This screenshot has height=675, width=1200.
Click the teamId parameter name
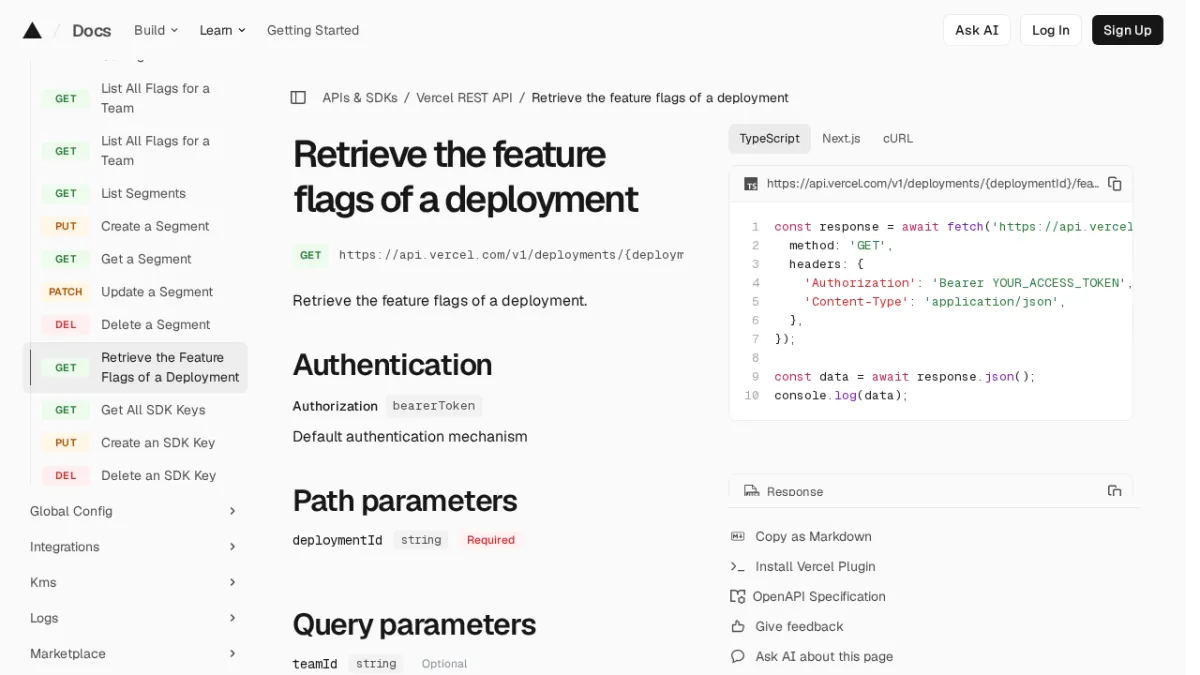click(315, 664)
